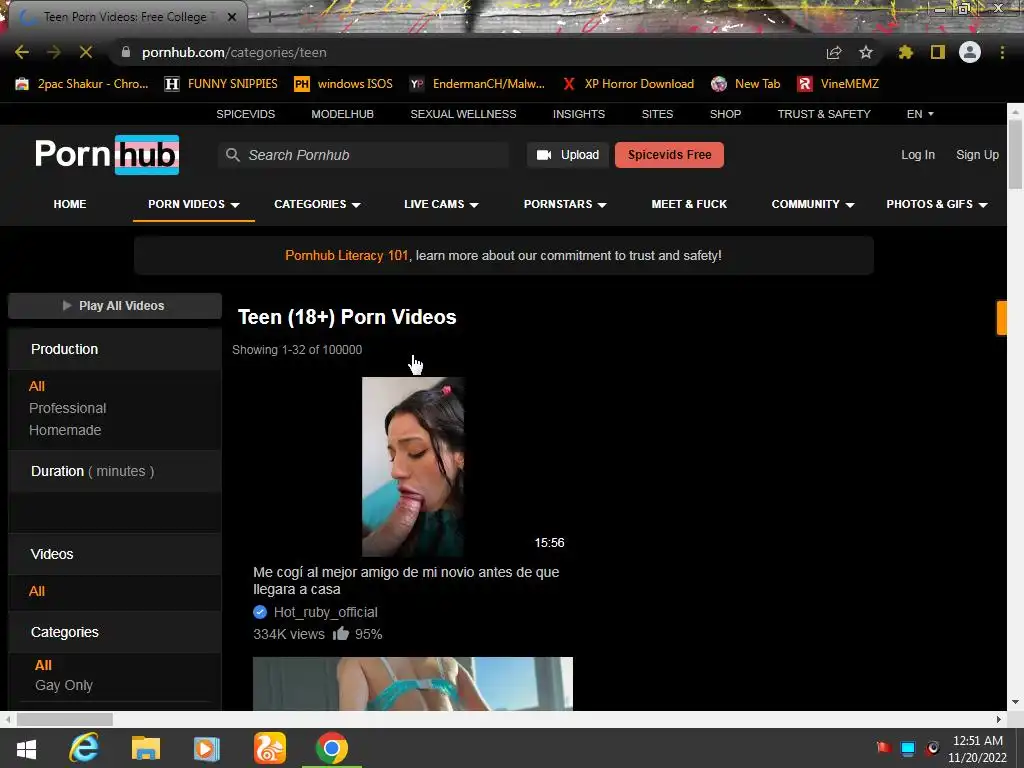The width and height of the screenshot is (1024, 768).
Task: Open the EN language dropdown
Action: [920, 114]
